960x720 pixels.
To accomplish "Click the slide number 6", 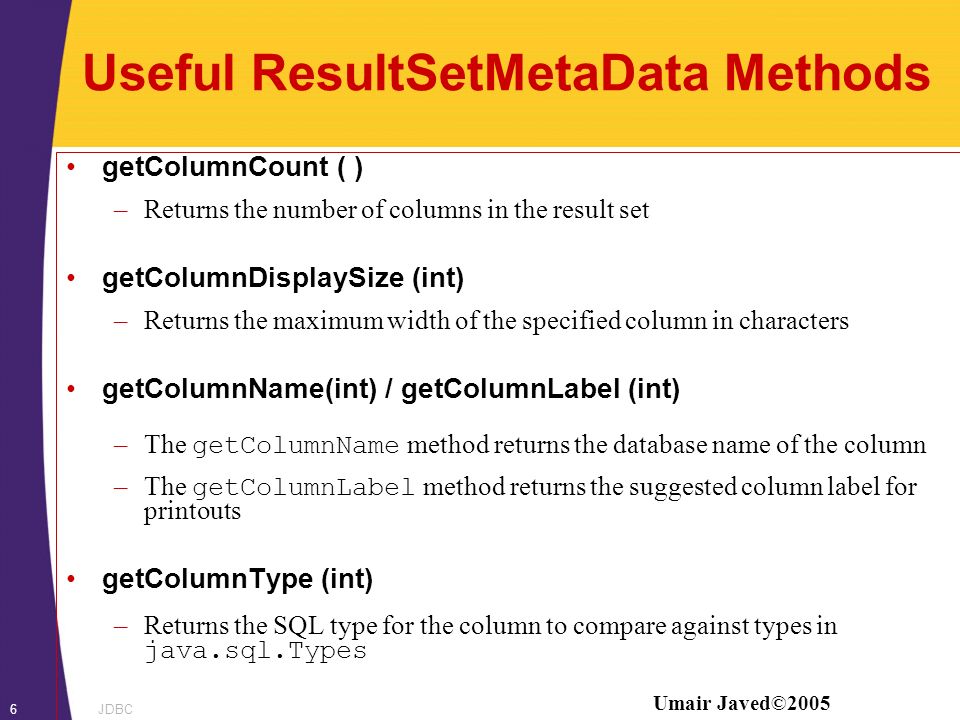I will pos(13,709).
